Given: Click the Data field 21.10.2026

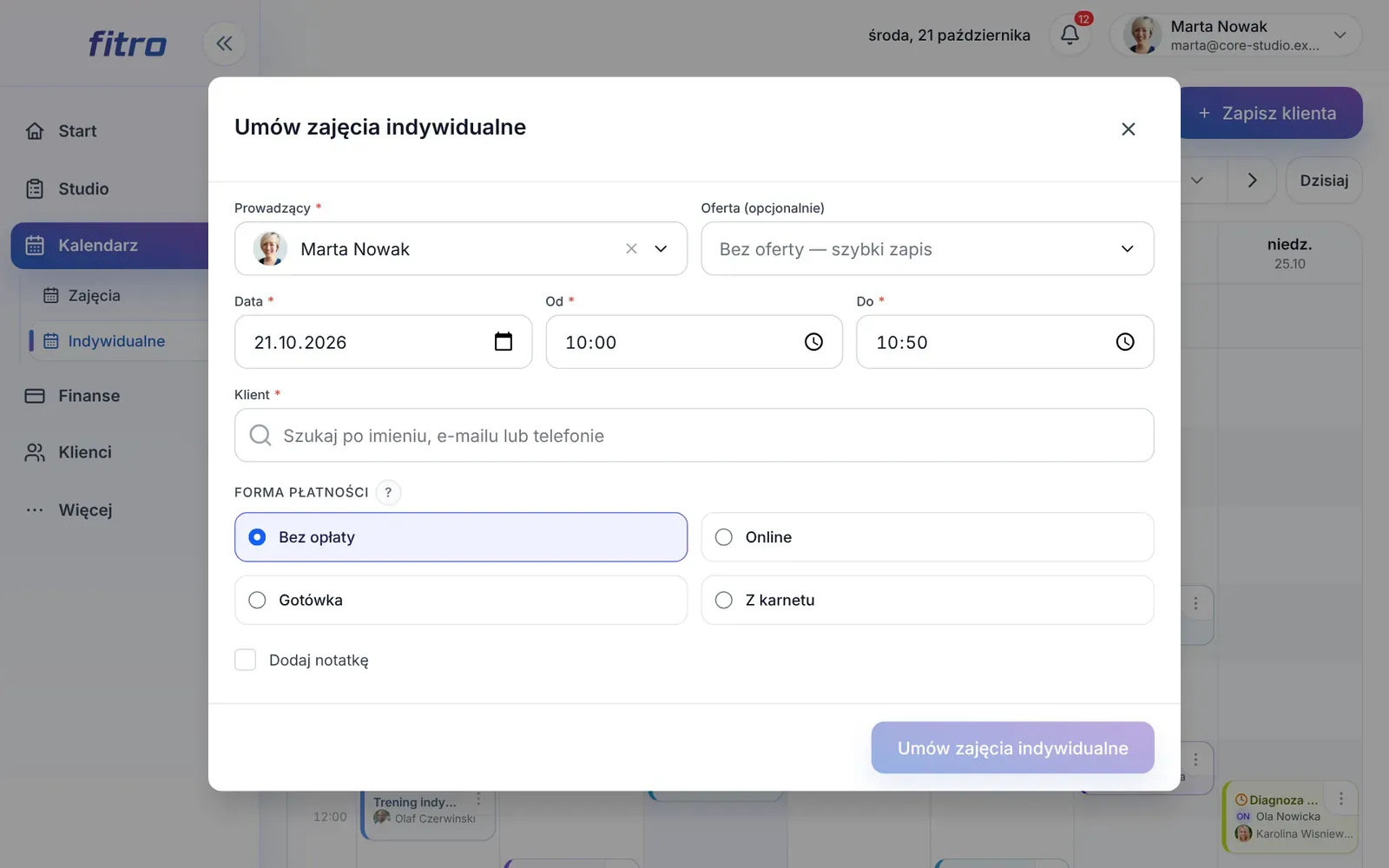Looking at the screenshot, I should (x=383, y=342).
